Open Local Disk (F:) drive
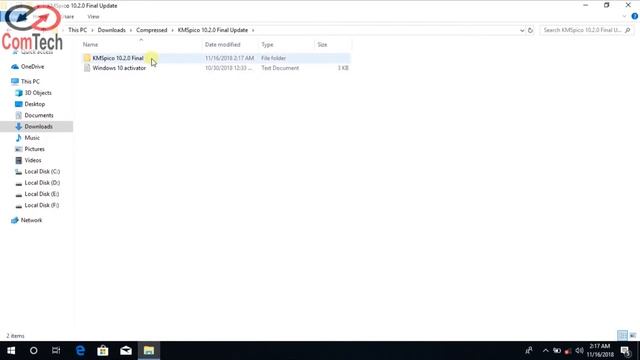The width and height of the screenshot is (640, 360). pyautogui.click(x=42, y=205)
